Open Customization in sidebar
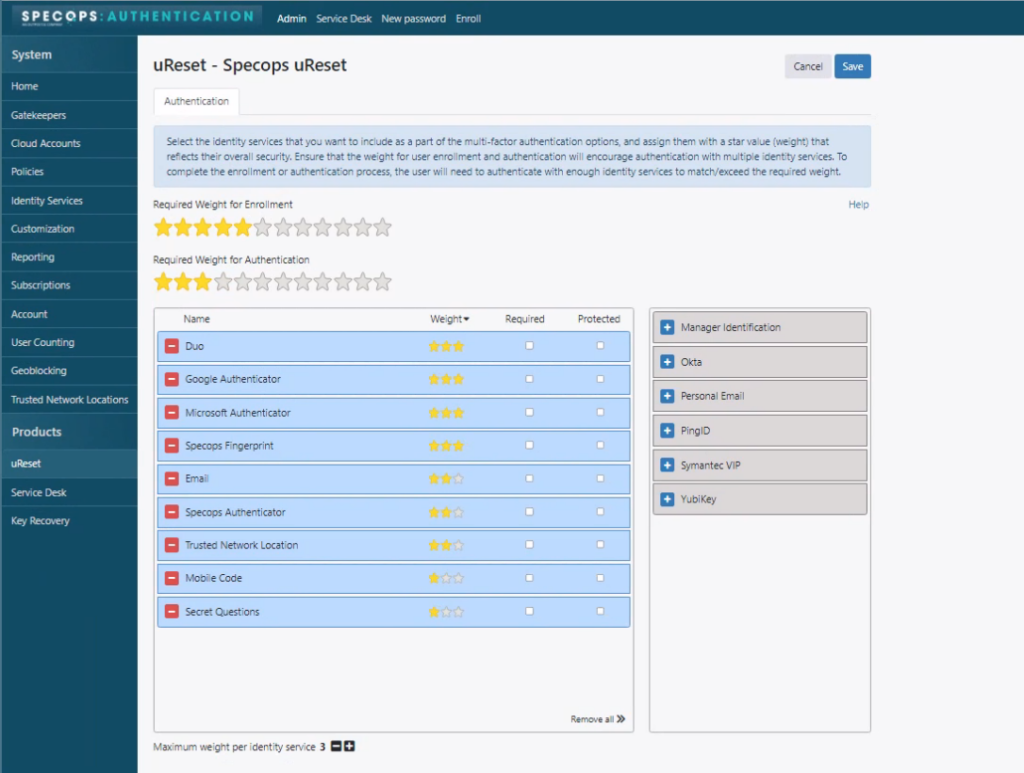The height and width of the screenshot is (773, 1024). [x=69, y=229]
